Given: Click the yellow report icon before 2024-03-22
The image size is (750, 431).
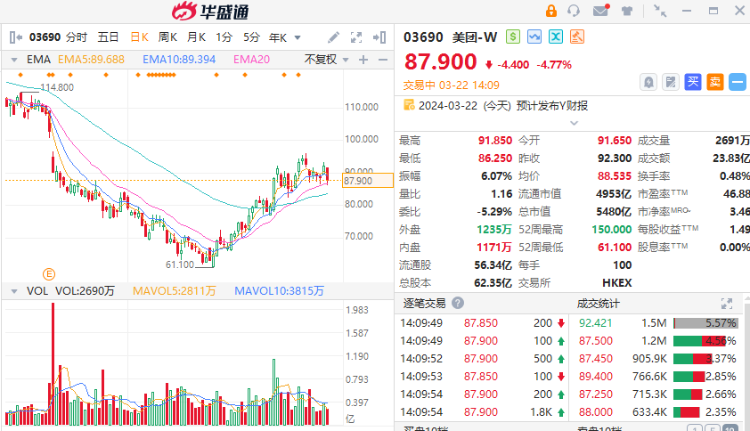Looking at the screenshot, I should pyautogui.click(x=409, y=105).
